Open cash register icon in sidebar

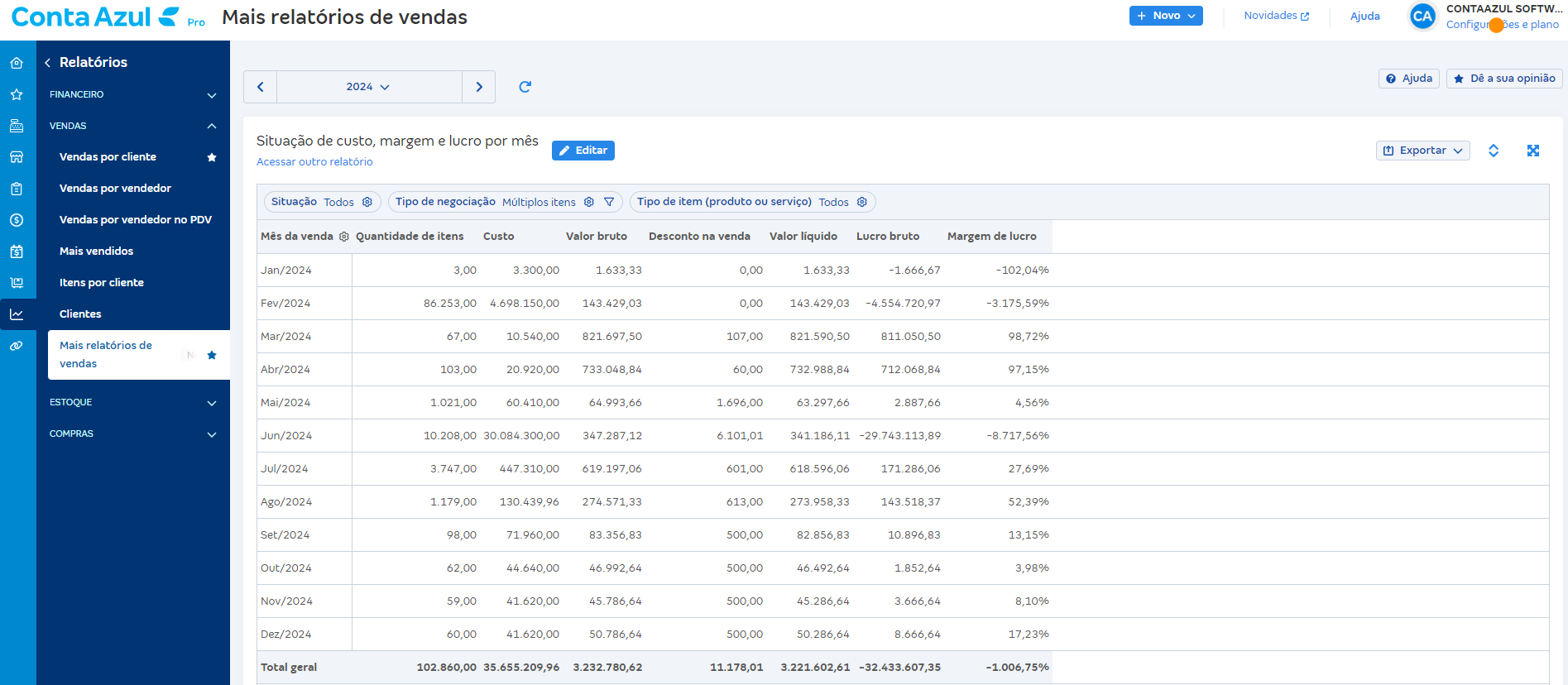pyautogui.click(x=17, y=126)
